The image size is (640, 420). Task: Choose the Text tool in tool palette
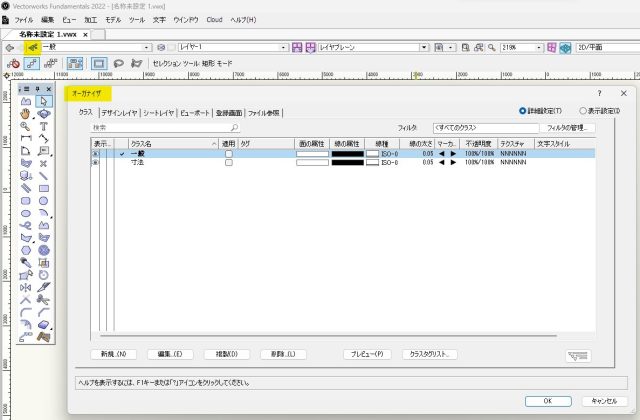click(x=44, y=127)
